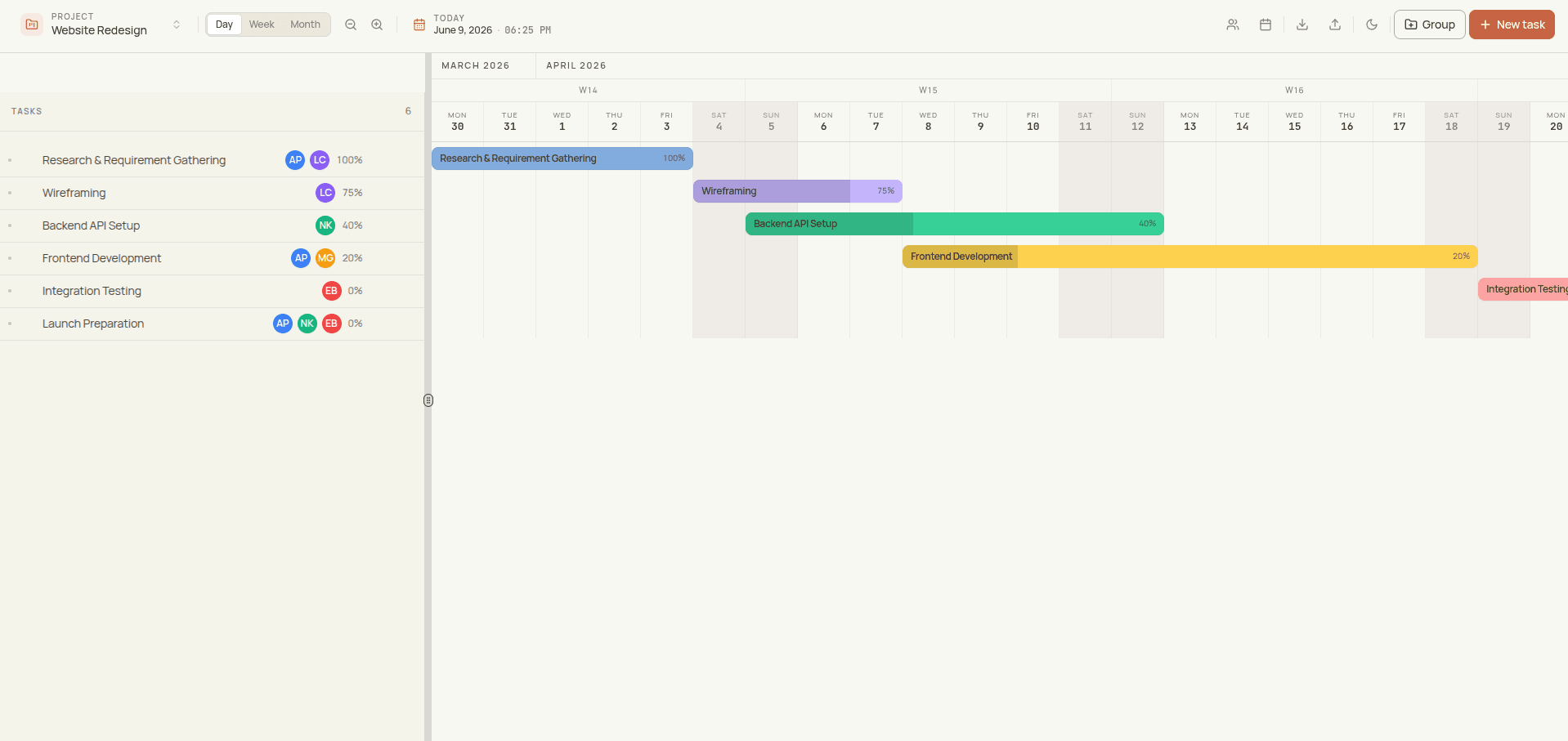
Task: Click the Backend API Setup Gantt bar
Action: click(x=955, y=224)
